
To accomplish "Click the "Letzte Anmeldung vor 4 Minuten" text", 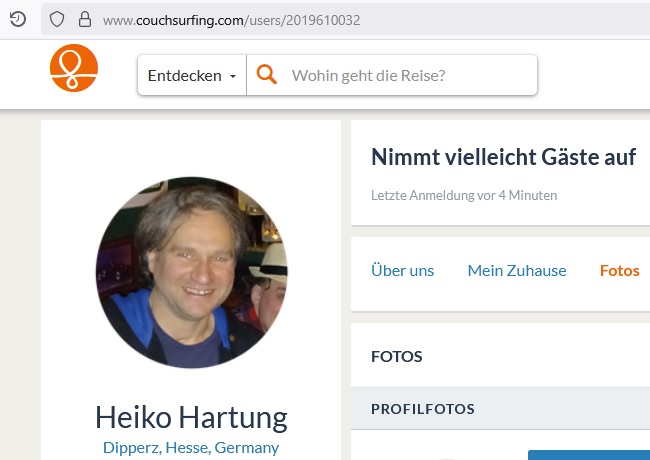I will [463, 195].
